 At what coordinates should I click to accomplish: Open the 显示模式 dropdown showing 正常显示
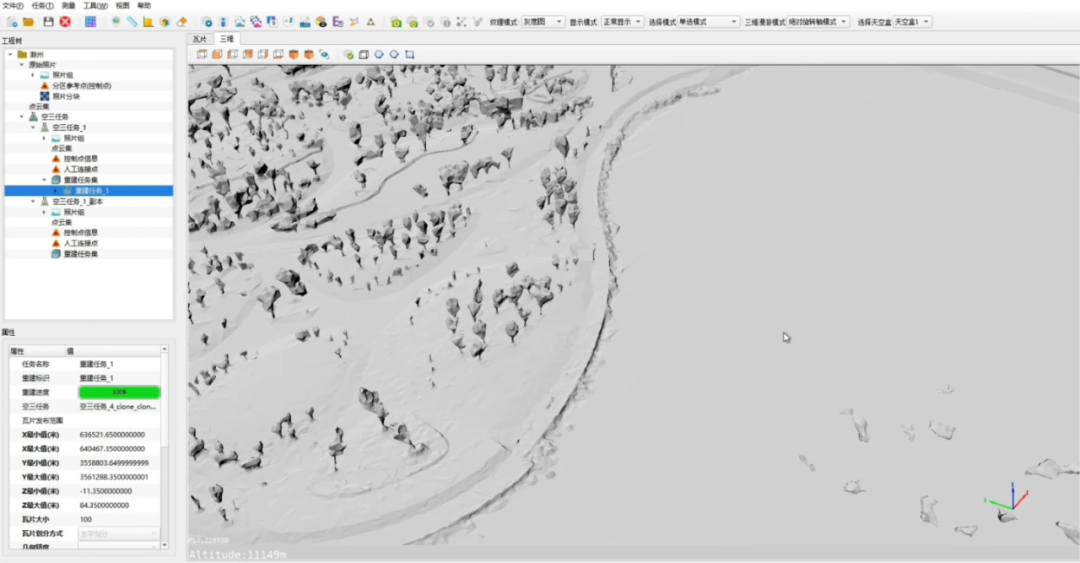pos(623,22)
